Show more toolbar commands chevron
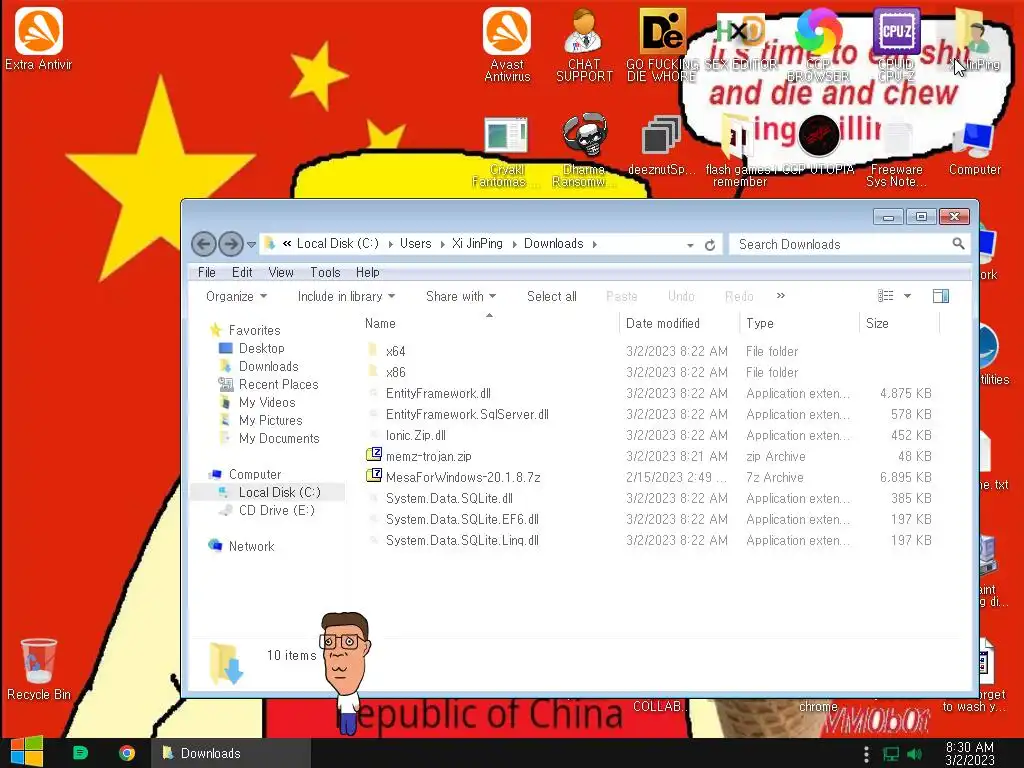Screen dimensions: 1024x768 click(x=780, y=296)
